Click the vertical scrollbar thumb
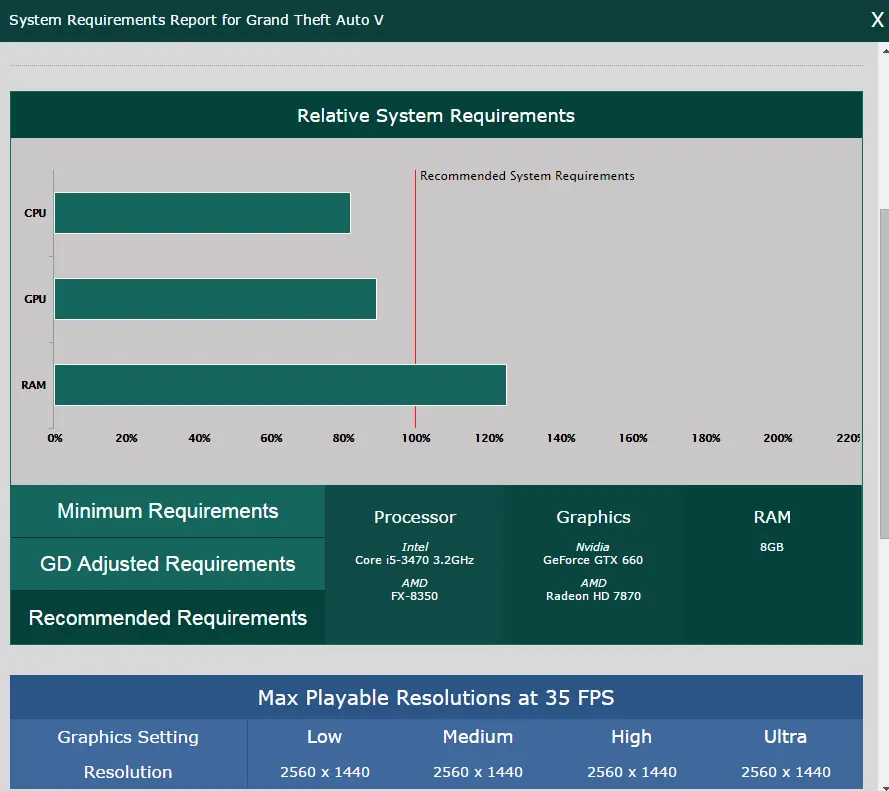This screenshot has height=791, width=889. point(884,374)
